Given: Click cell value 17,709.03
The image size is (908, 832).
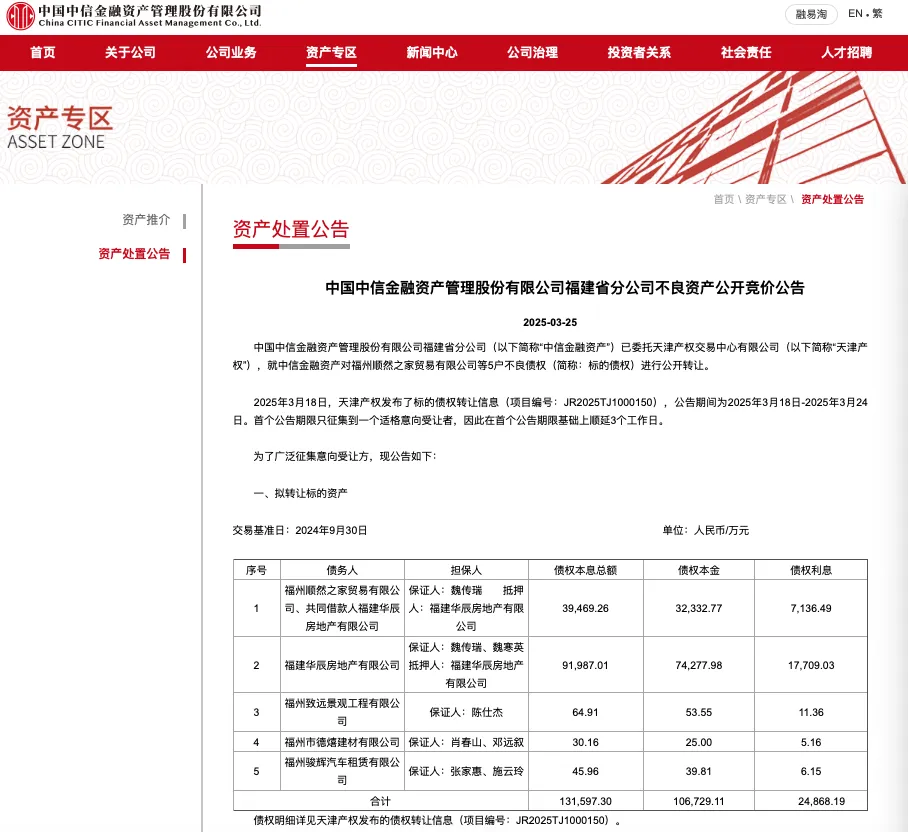Looking at the screenshot, I should [811, 665].
